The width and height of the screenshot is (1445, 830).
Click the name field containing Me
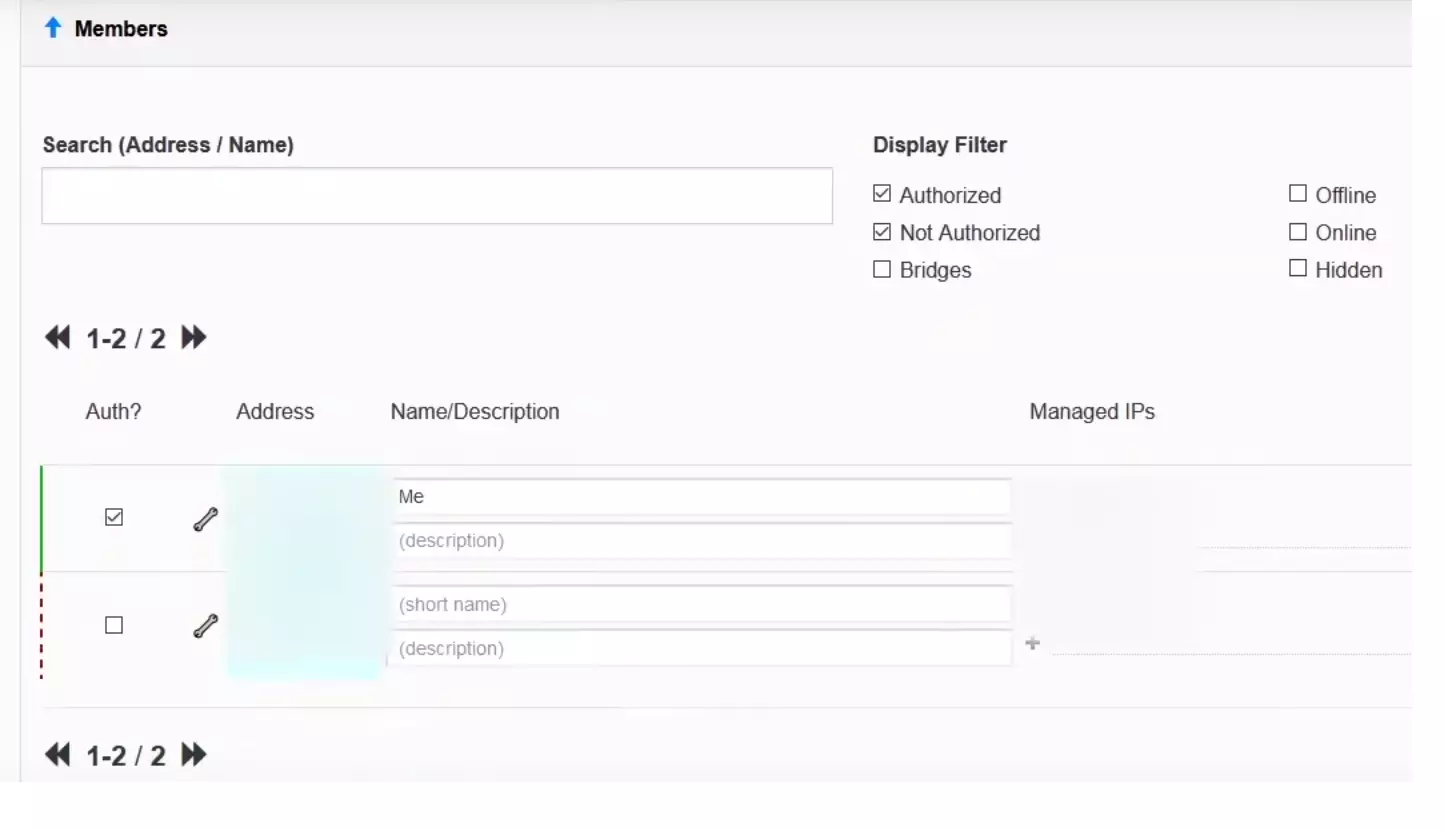[702, 497]
